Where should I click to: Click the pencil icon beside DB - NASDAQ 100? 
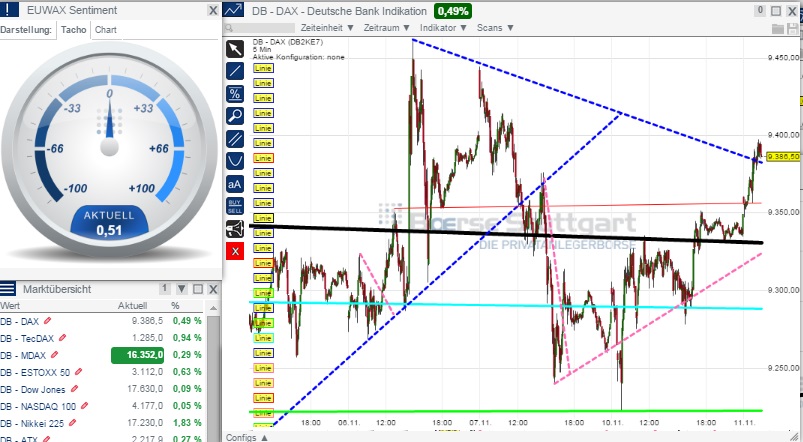(x=84, y=406)
